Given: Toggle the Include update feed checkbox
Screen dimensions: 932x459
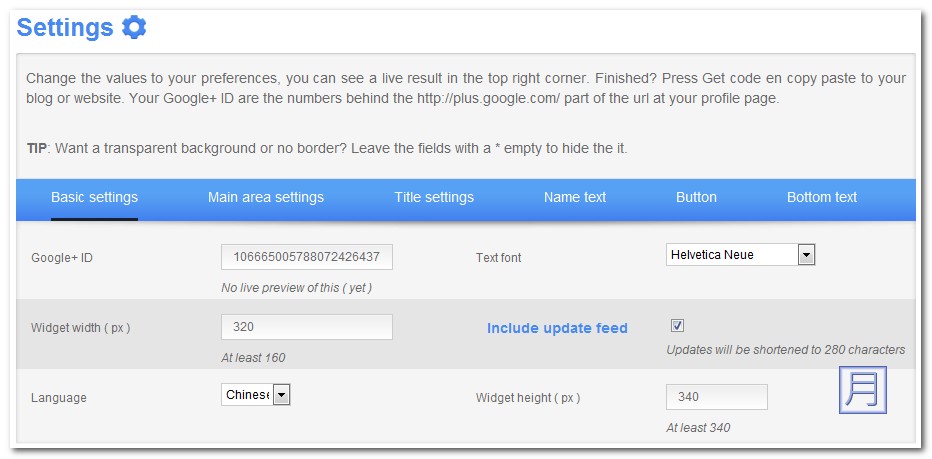Looking at the screenshot, I should [677, 326].
